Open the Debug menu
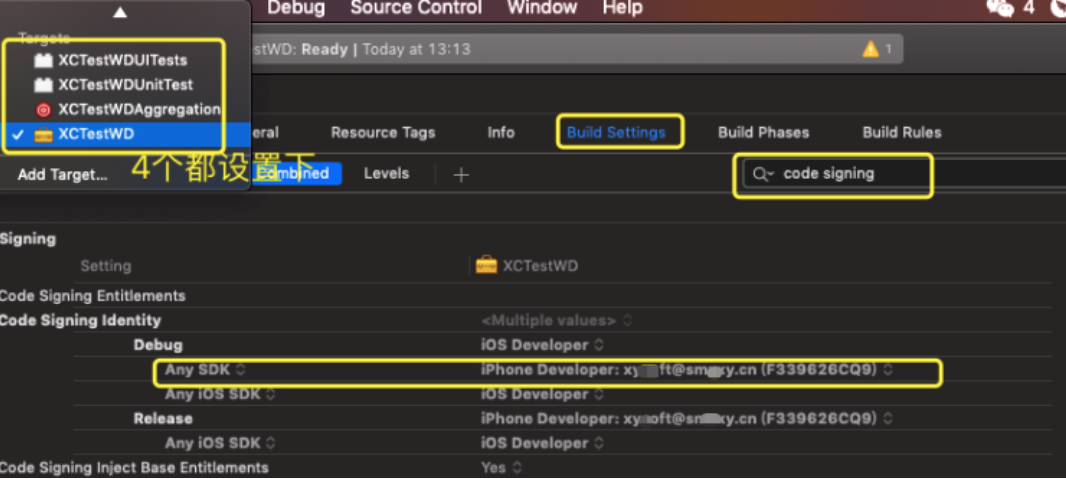1066x479 pixels. 296,8
